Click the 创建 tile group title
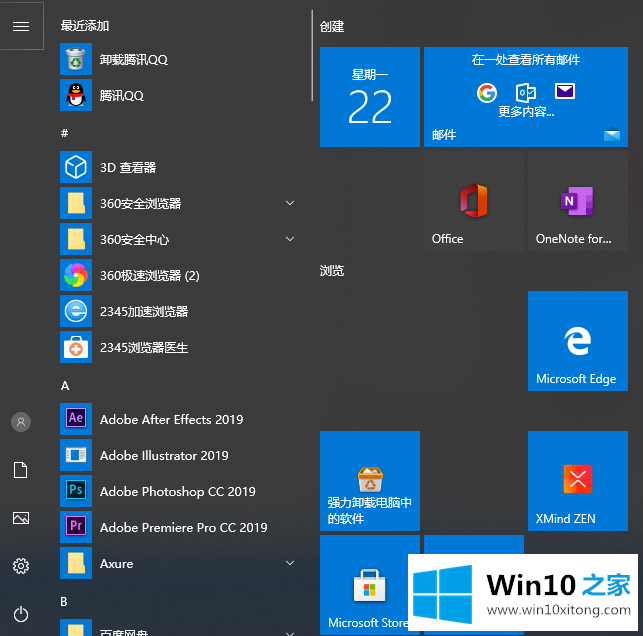This screenshot has height=636, width=643. tap(332, 26)
